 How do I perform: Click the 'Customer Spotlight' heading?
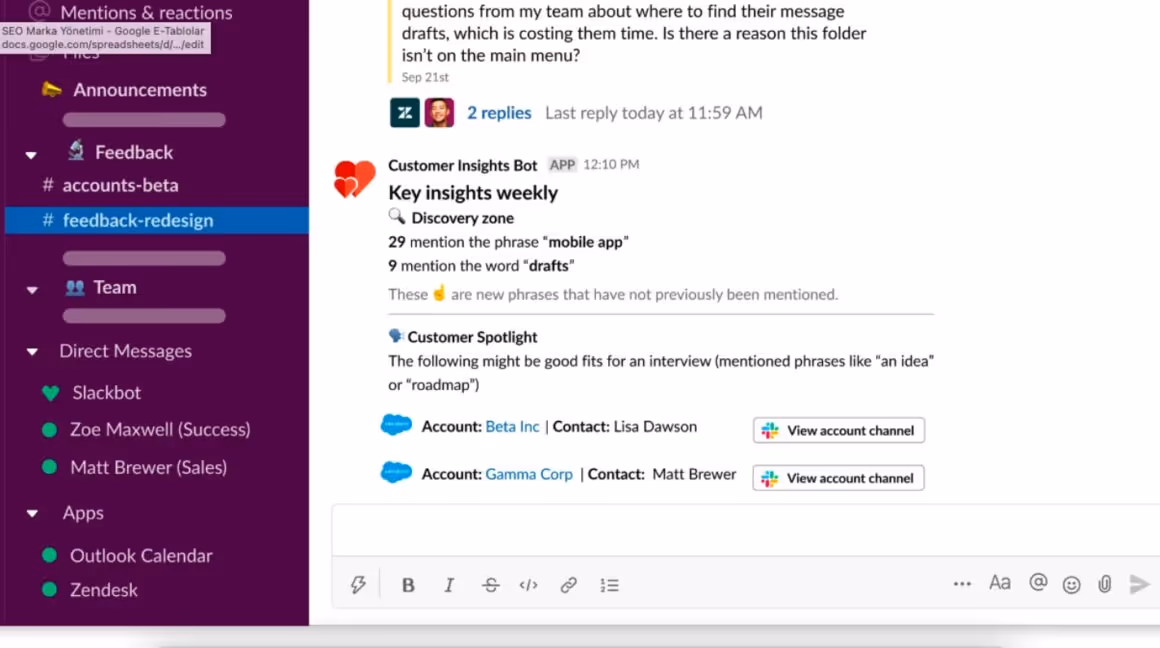472,337
